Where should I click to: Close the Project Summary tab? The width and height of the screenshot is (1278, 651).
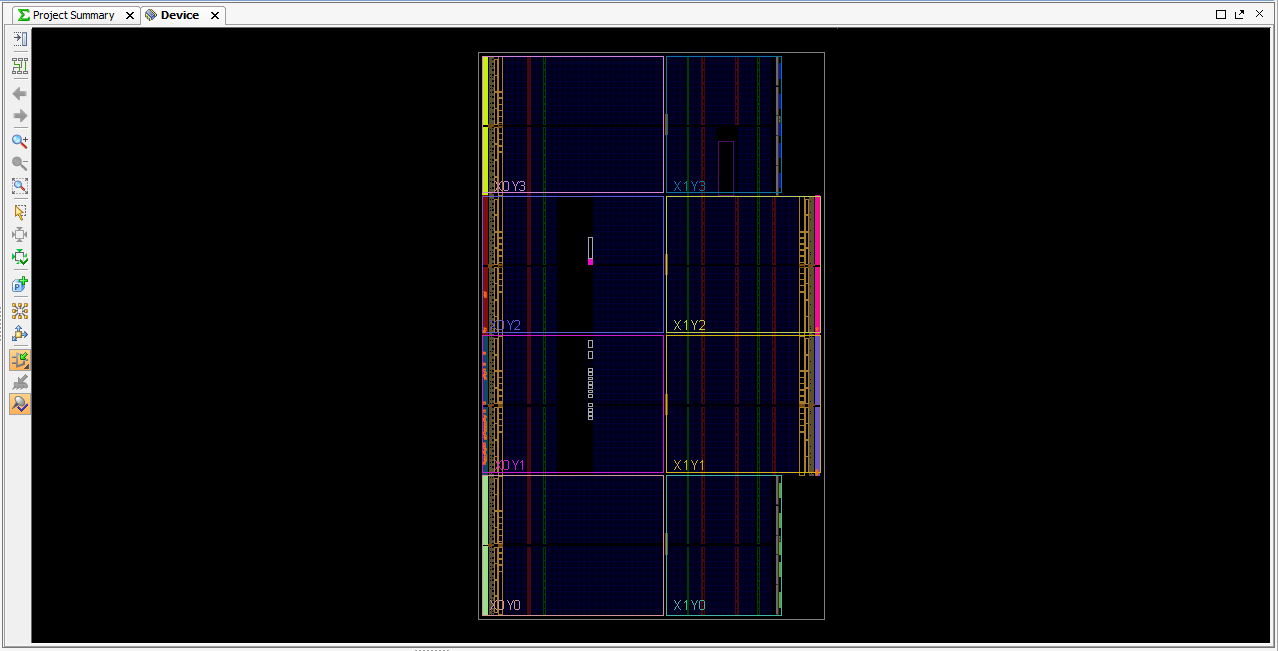[129, 15]
